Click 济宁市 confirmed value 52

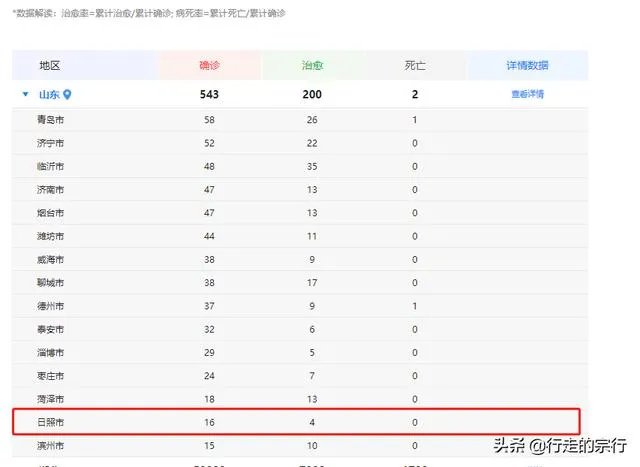tap(209, 143)
